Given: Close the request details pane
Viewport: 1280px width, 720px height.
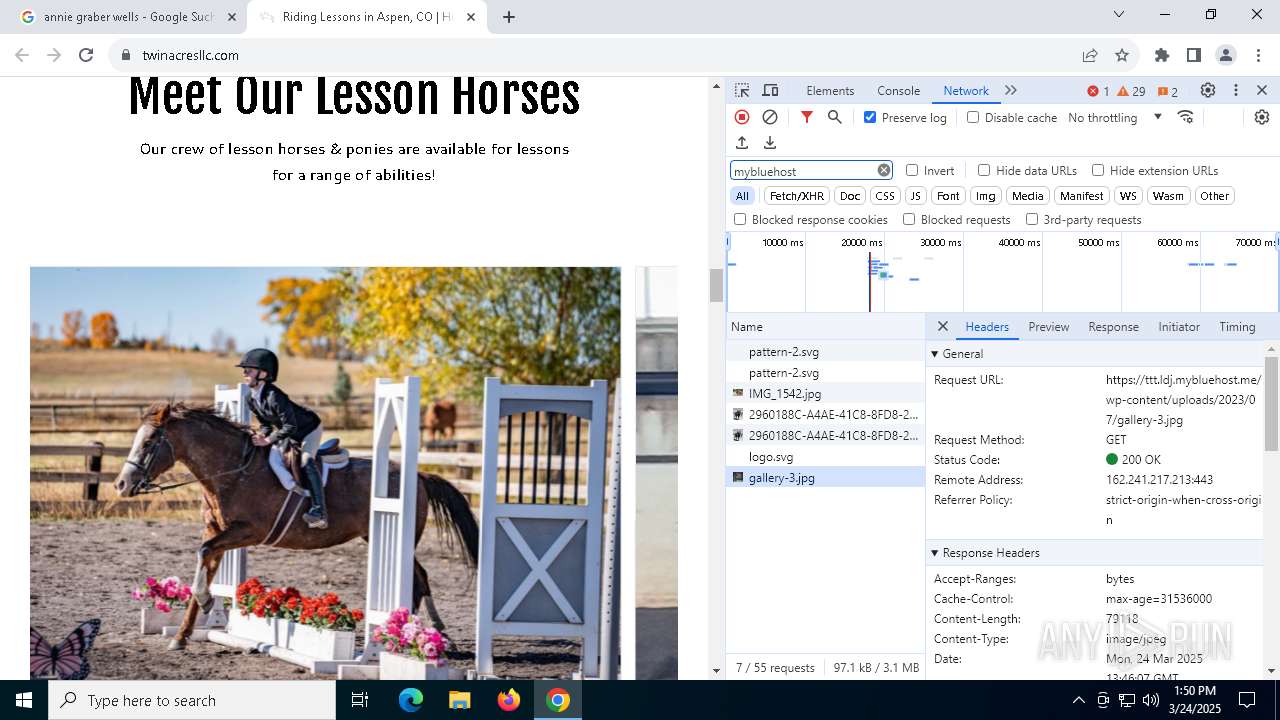Looking at the screenshot, I should point(942,326).
